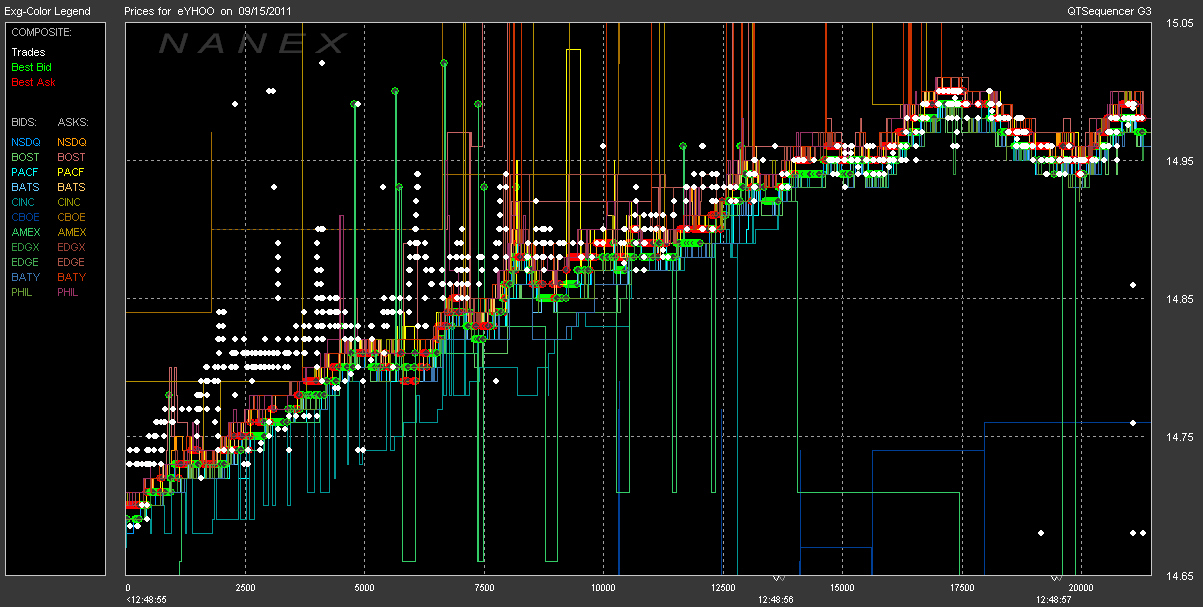Click the 10000 tick on the x-axis

603,588
